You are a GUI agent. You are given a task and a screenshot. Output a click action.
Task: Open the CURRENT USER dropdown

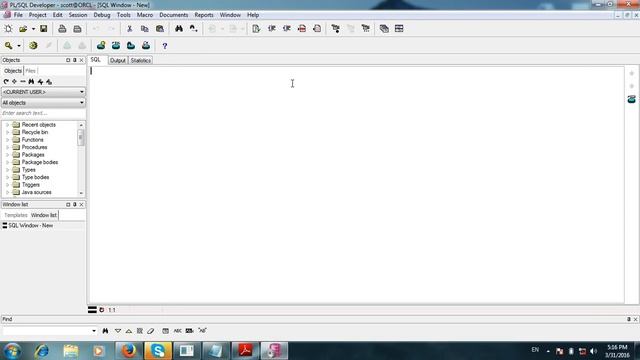tap(43, 92)
